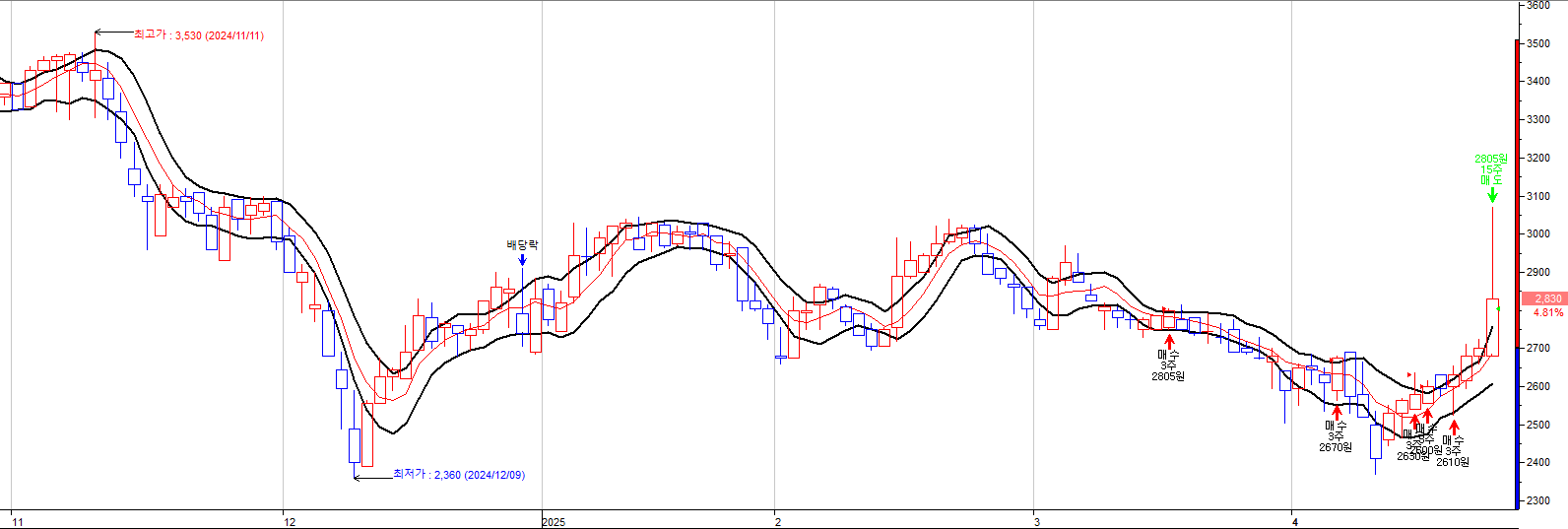Click the 3300 price axis label
The height and width of the screenshot is (529, 1568).
[x=1538, y=119]
